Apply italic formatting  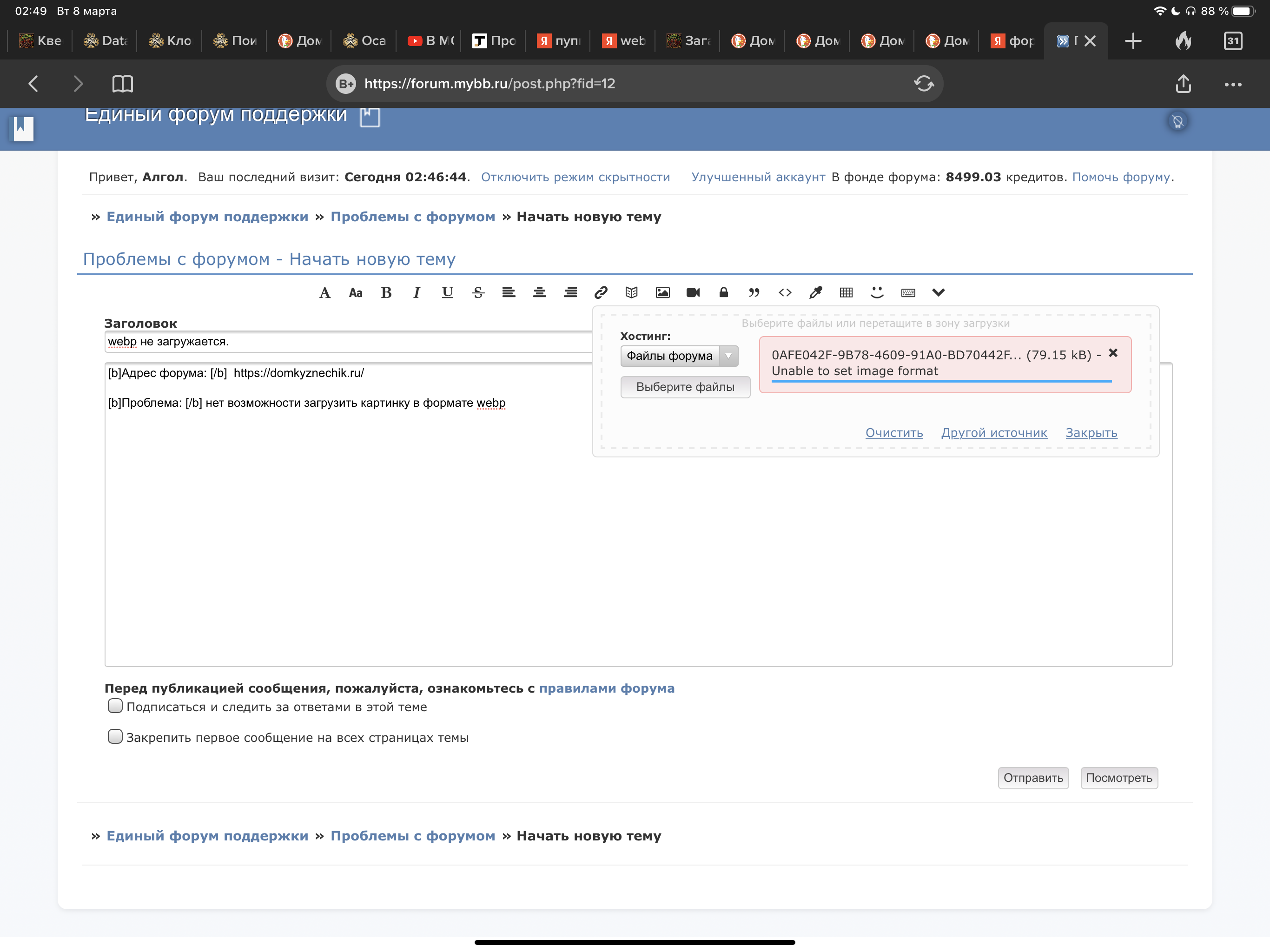pyautogui.click(x=416, y=293)
